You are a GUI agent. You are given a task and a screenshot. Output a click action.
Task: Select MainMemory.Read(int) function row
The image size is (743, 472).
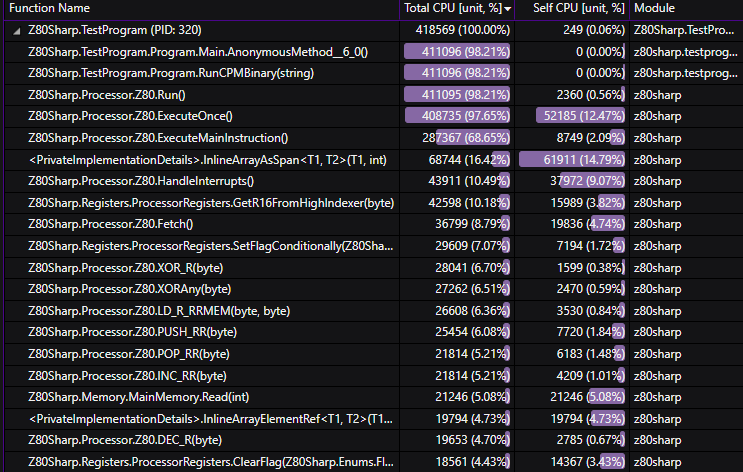point(372,397)
